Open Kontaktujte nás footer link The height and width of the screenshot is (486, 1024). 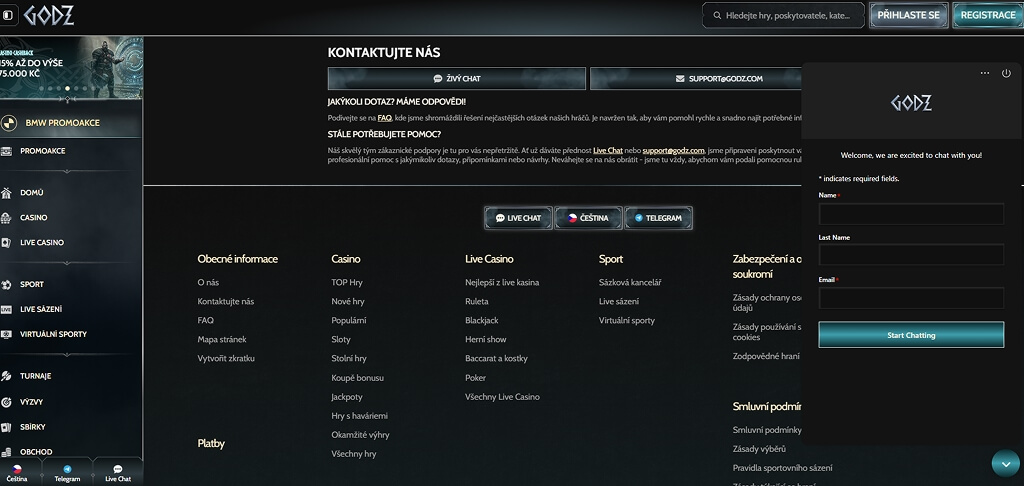[225, 301]
